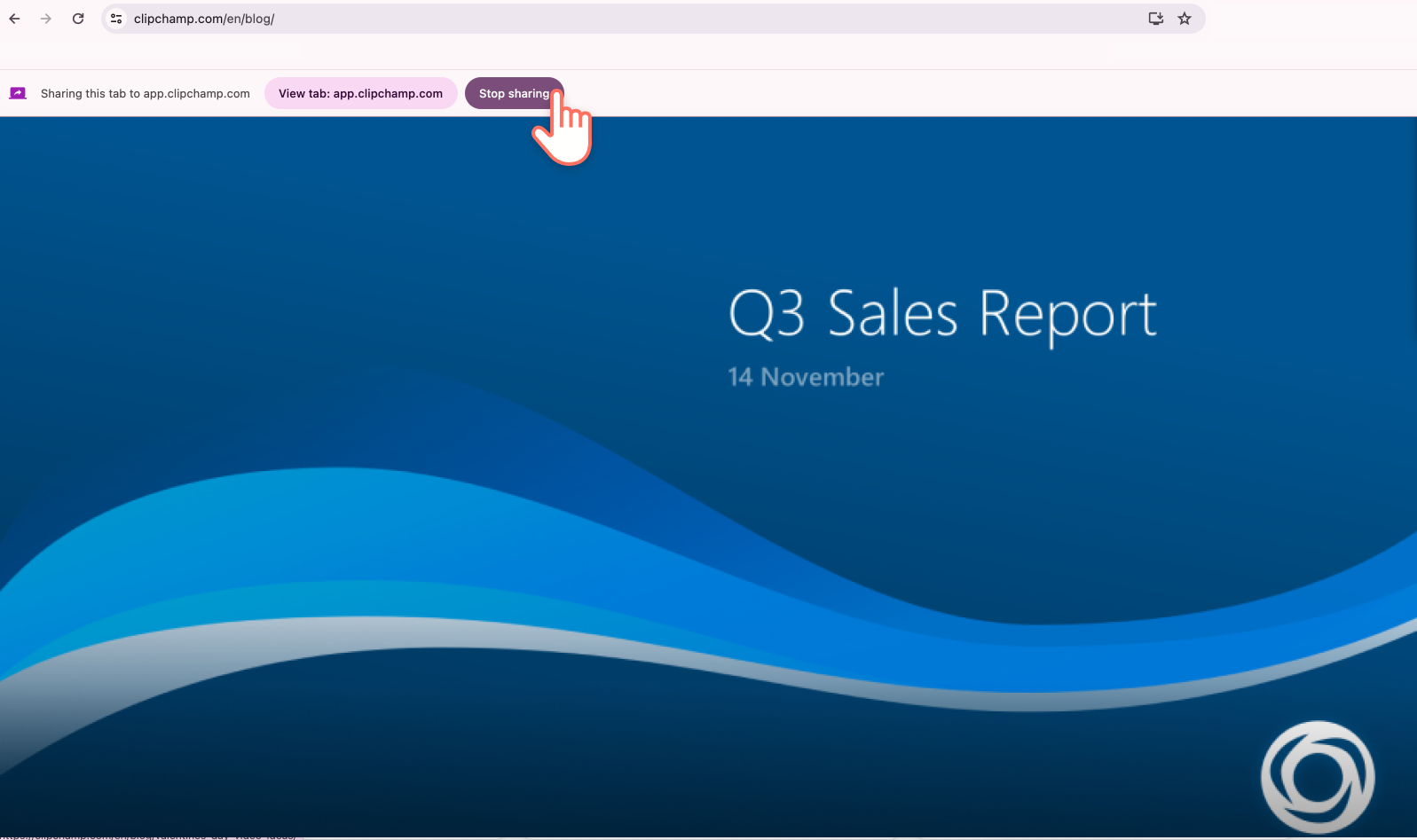Select the clipchamp.com/en/blog/ URL text

coord(204,19)
